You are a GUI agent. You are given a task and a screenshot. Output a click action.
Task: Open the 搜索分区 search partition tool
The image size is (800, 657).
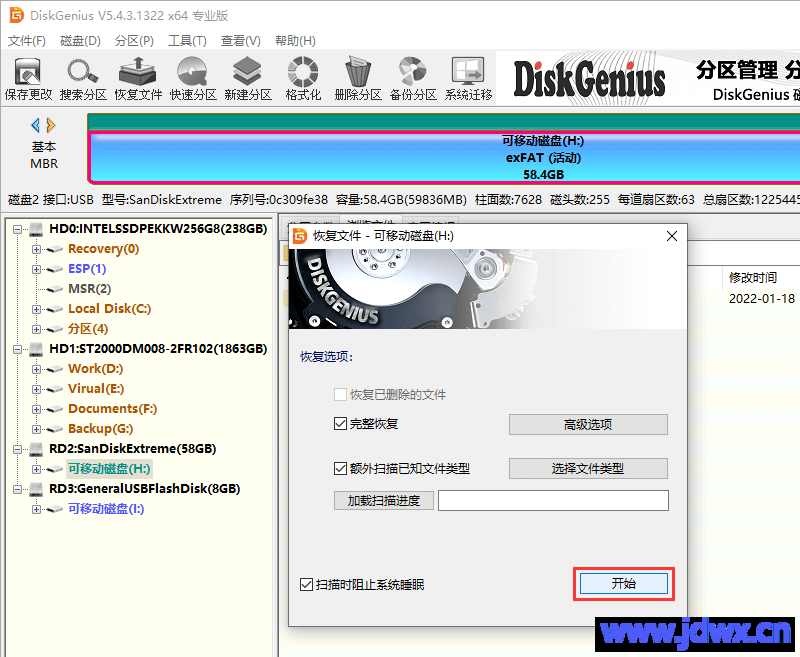point(83,79)
